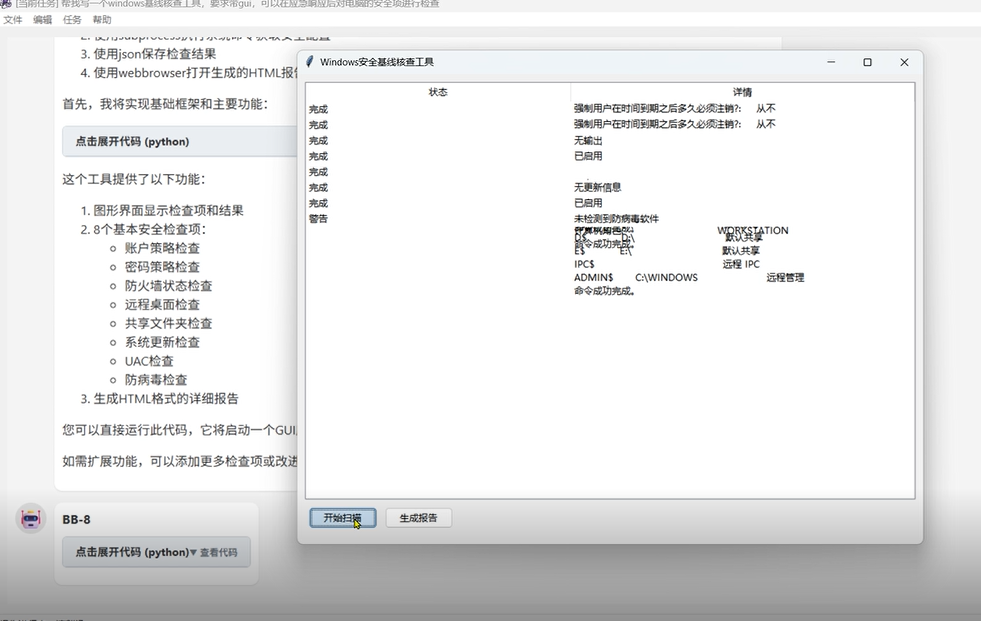Viewport: 981px width, 621px height.
Task: Click the 系统更新检查 list item
Action: coord(162,342)
